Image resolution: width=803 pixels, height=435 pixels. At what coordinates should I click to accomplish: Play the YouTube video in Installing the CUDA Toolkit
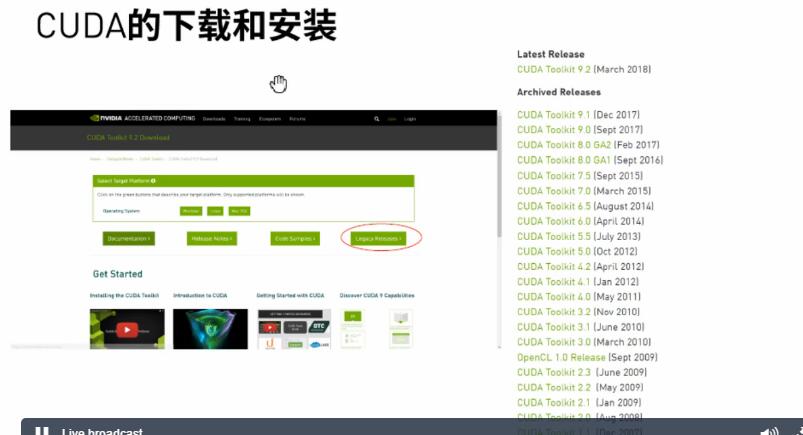[x=127, y=328]
